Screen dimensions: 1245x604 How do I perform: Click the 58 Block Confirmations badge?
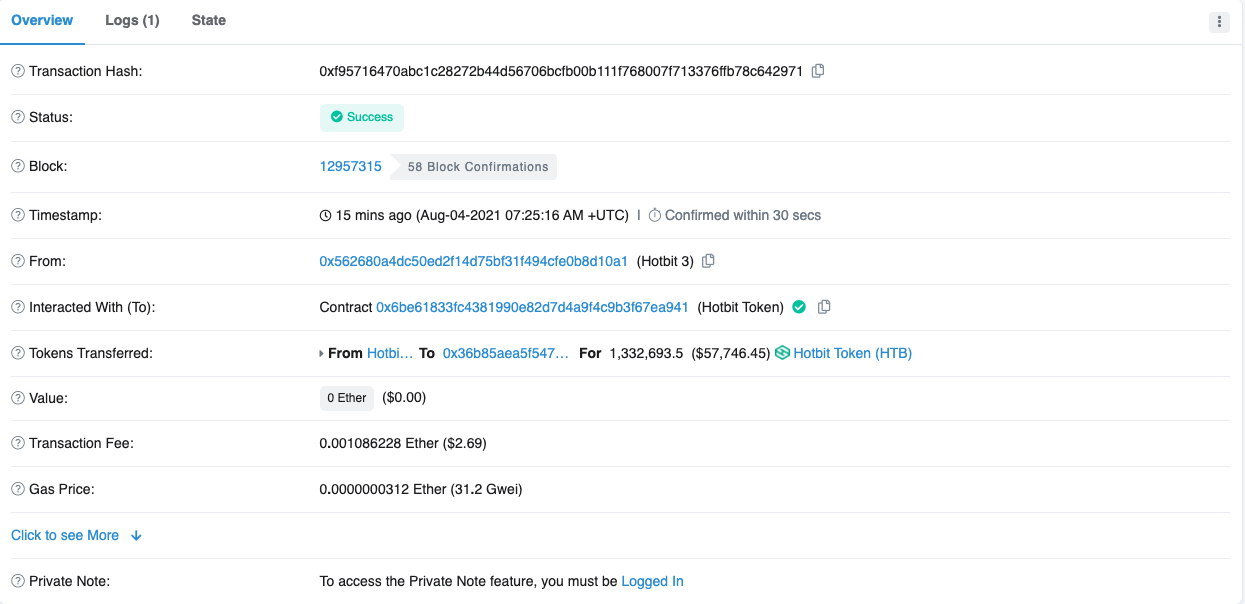[477, 167]
